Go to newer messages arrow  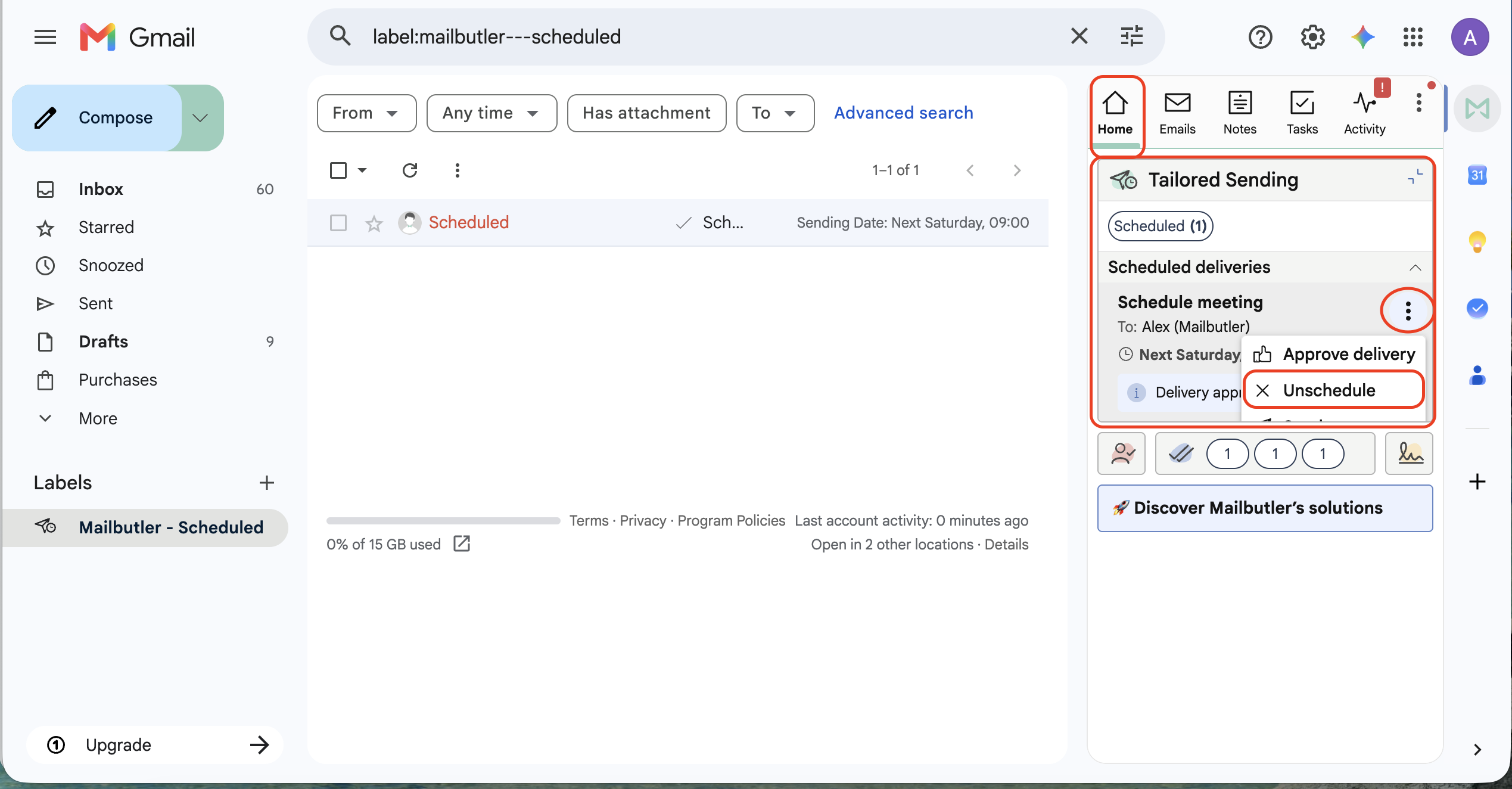pyautogui.click(x=970, y=170)
